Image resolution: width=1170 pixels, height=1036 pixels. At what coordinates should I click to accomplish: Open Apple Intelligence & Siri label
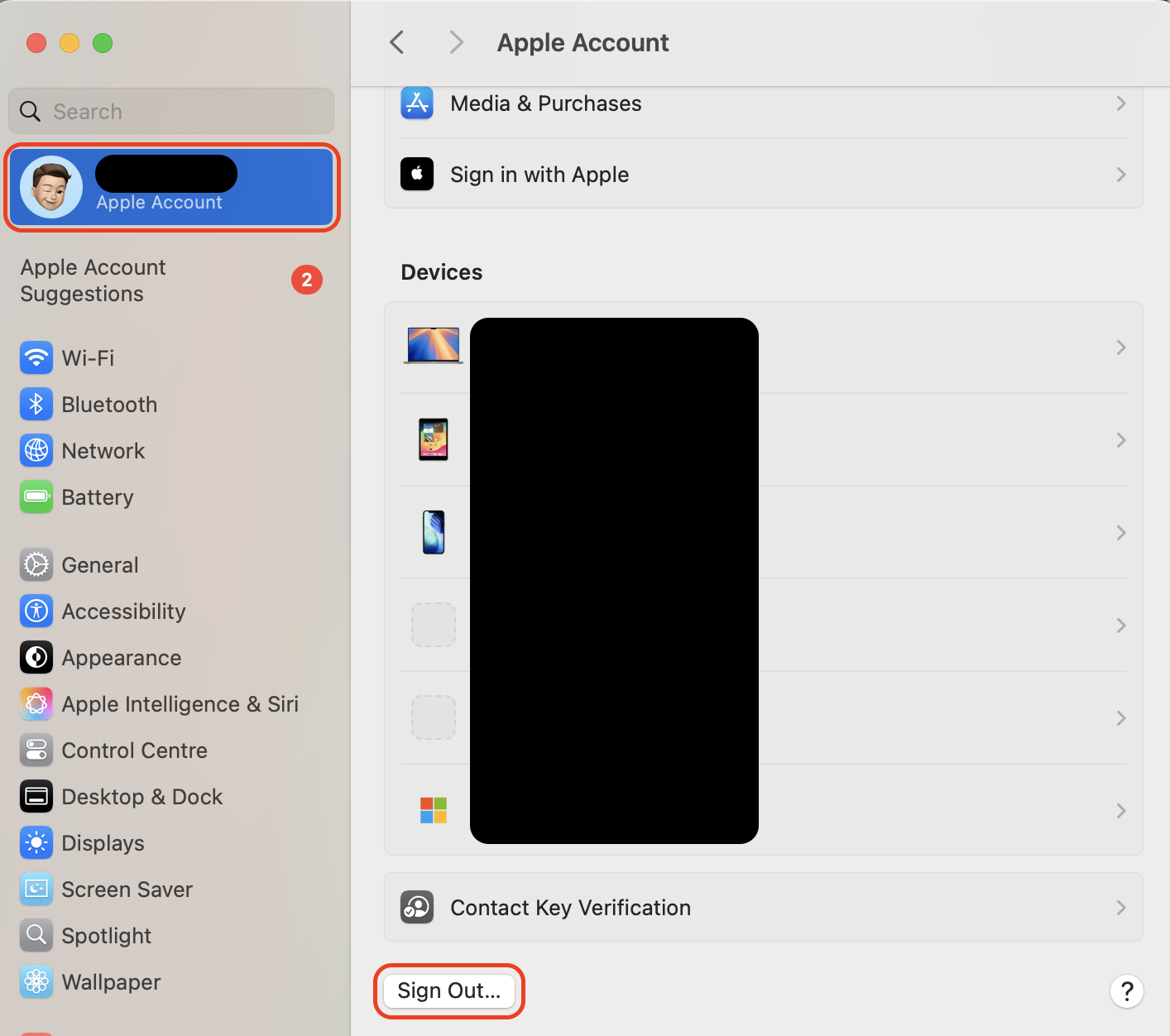pos(180,704)
